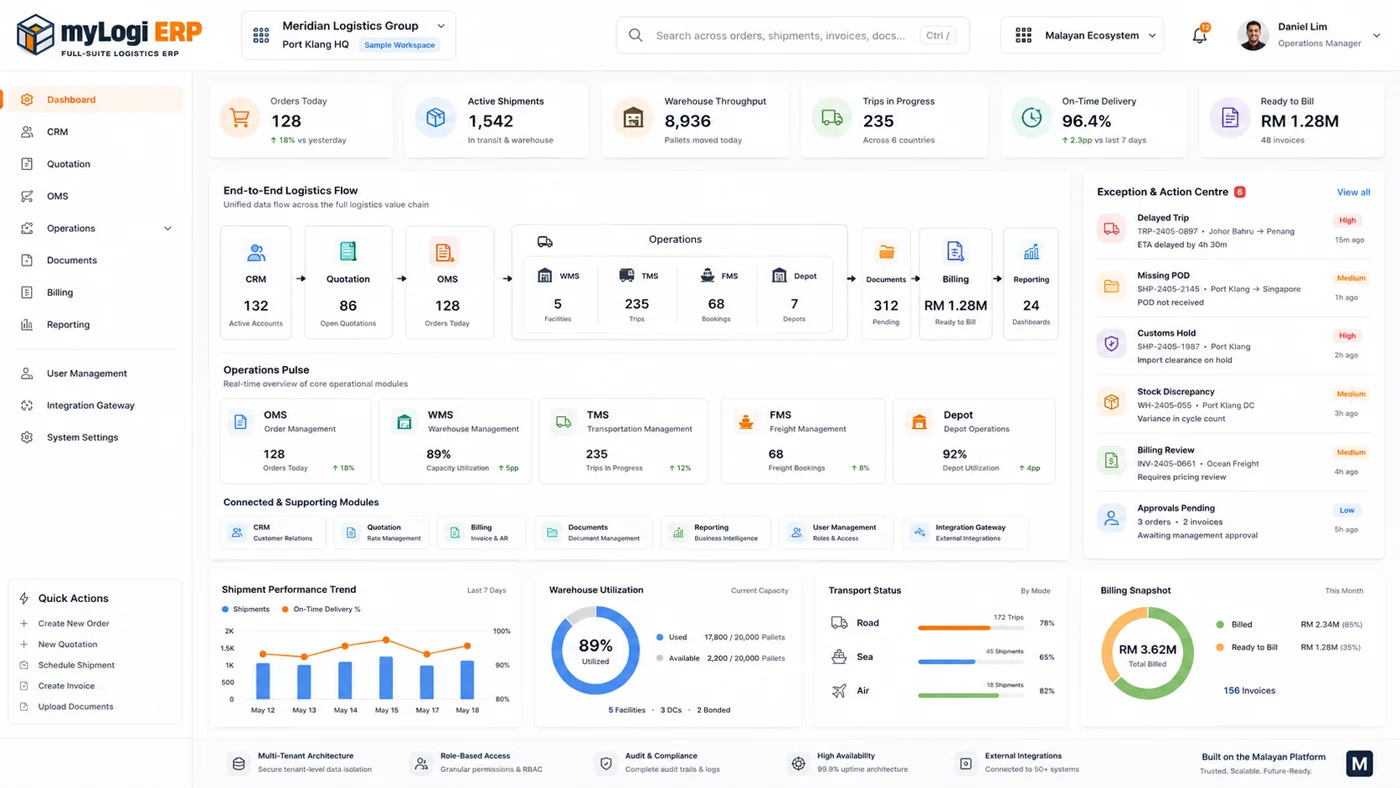
Task: Click the TMS truck icon in Operations box
Action: [627, 275]
